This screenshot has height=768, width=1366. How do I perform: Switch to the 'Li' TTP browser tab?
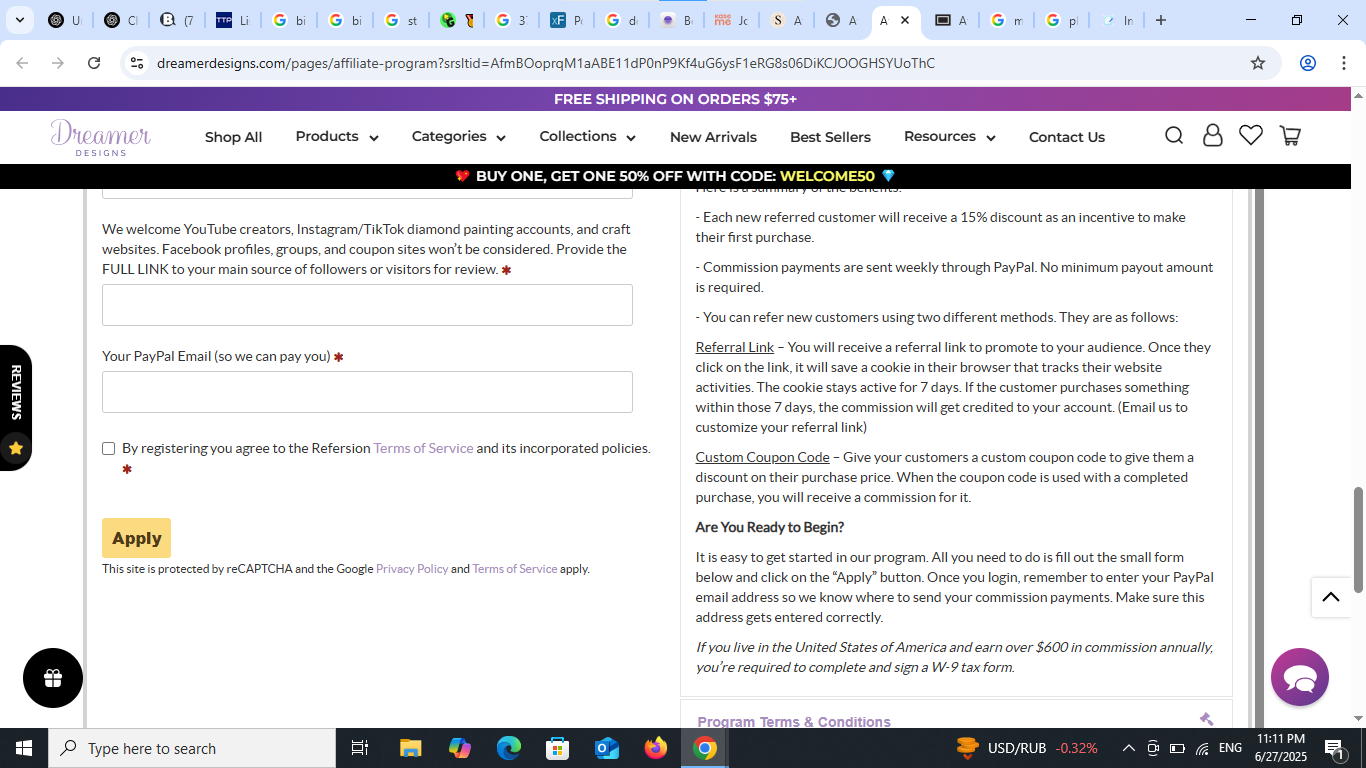point(233,20)
